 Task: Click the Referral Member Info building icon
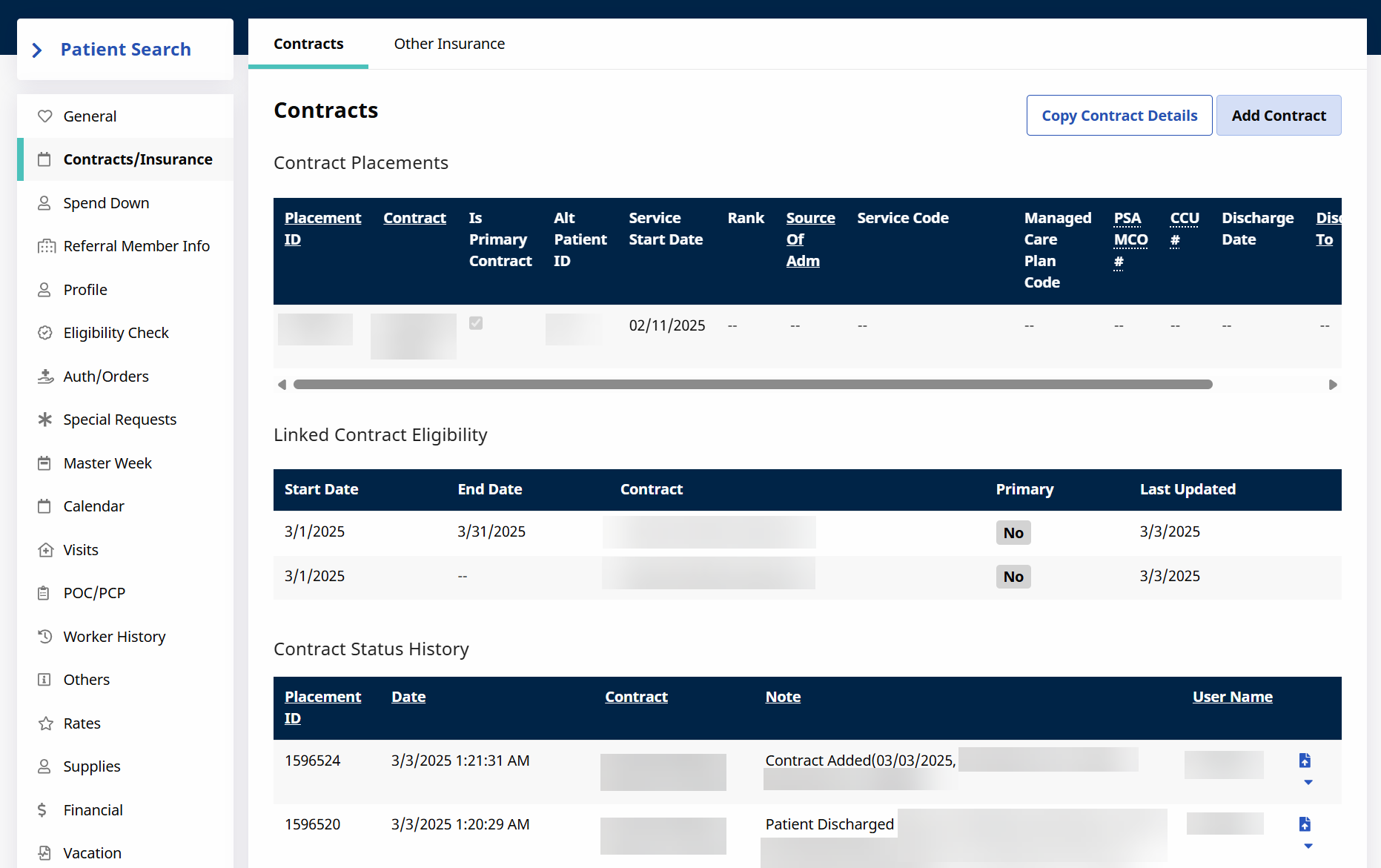coord(46,246)
